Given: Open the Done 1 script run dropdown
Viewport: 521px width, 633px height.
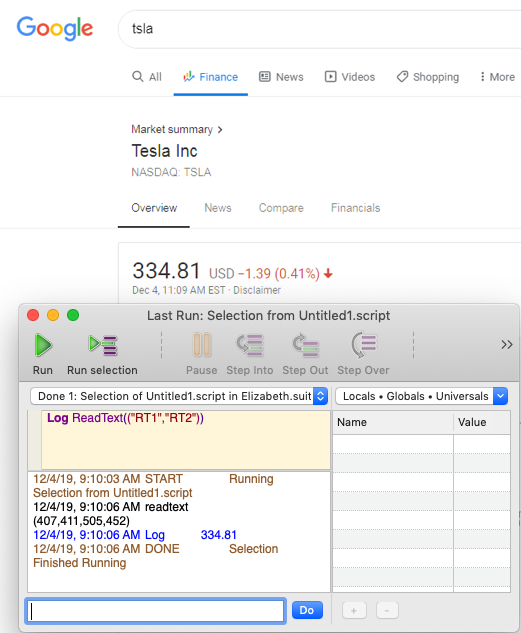Looking at the screenshot, I should [x=179, y=396].
